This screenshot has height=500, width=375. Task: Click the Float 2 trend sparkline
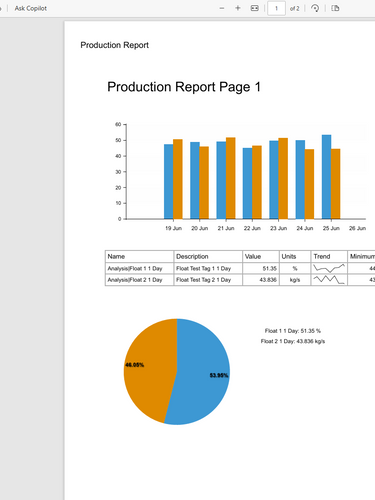click(x=329, y=280)
